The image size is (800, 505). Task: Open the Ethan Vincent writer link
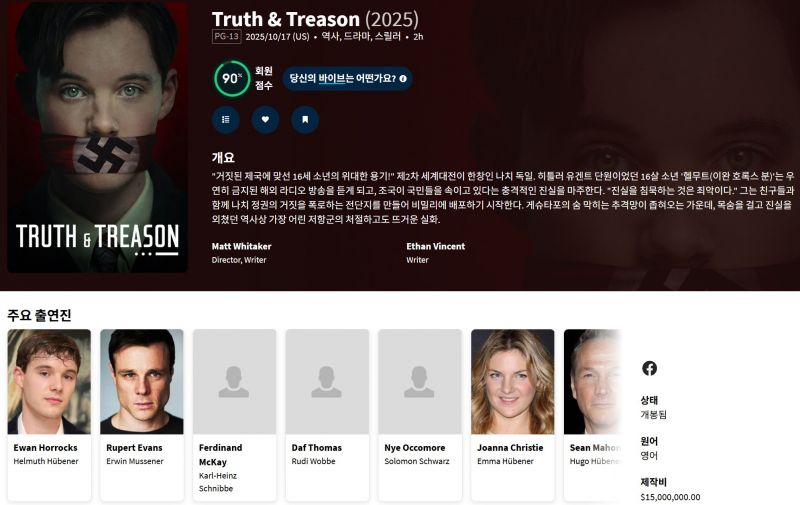click(x=436, y=246)
